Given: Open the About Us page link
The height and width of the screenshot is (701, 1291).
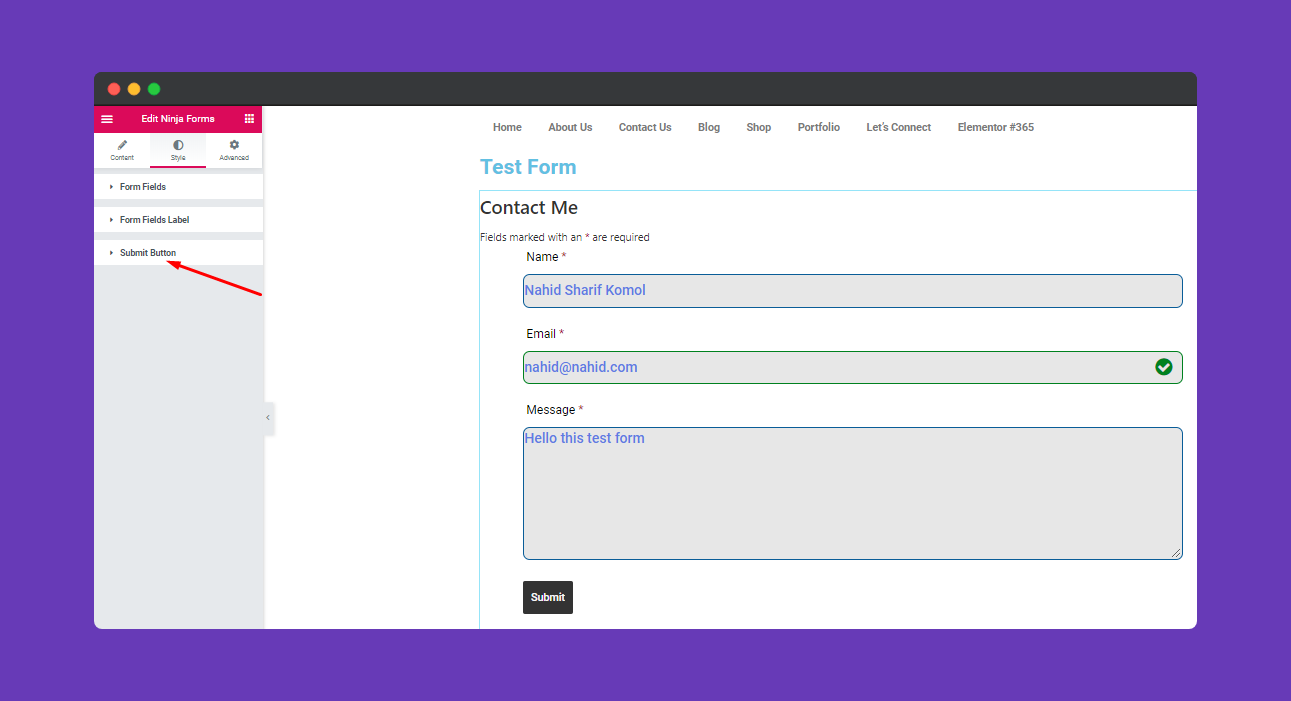Looking at the screenshot, I should 570,127.
